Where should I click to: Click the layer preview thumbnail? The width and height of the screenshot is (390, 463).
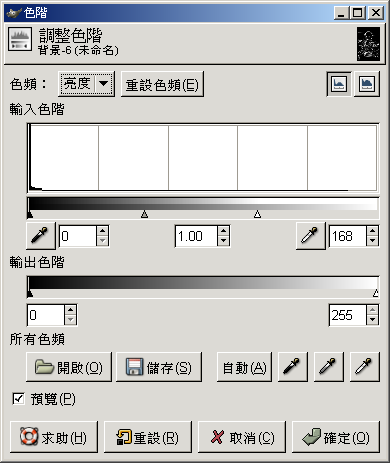click(x=368, y=44)
